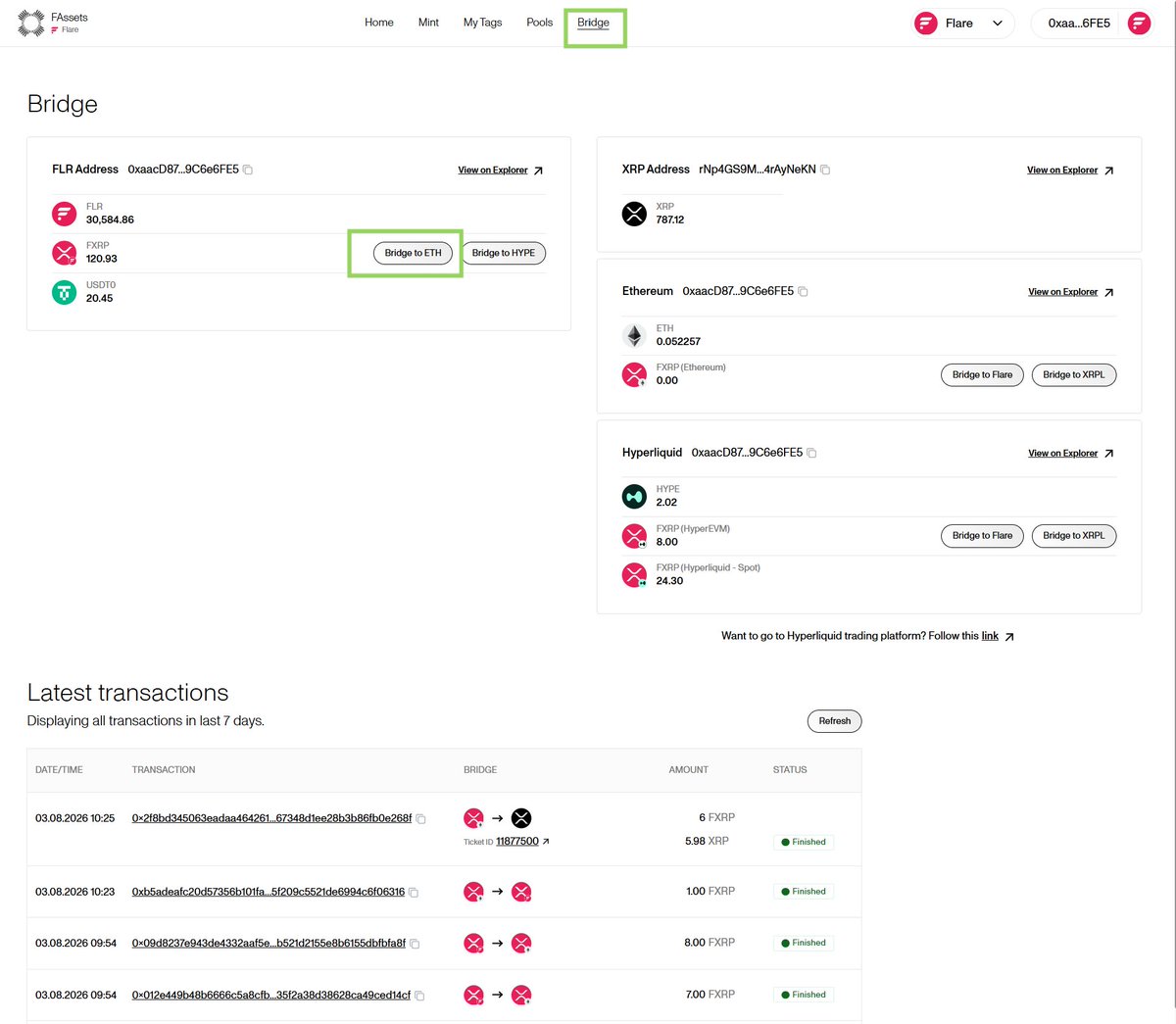View Ethereum address on Explorer
This screenshot has width=1176, height=1024.
pos(1063,292)
